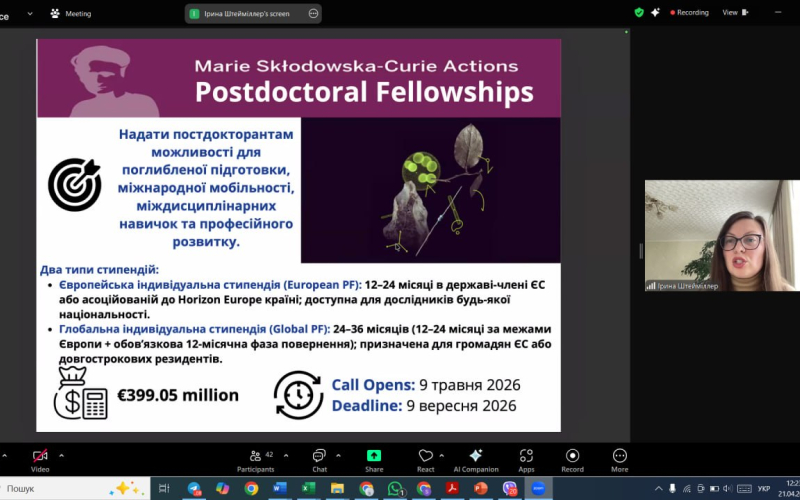This screenshot has height=500, width=800.
Task: Open Telegram from taskbar
Action: 194,489
